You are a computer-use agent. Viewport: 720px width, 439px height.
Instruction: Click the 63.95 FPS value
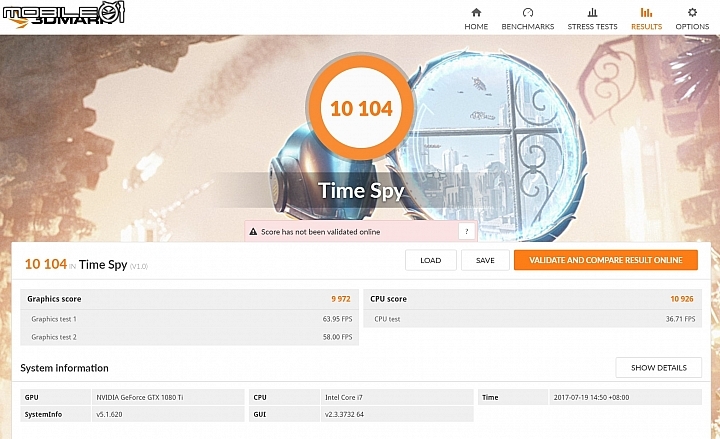338,319
